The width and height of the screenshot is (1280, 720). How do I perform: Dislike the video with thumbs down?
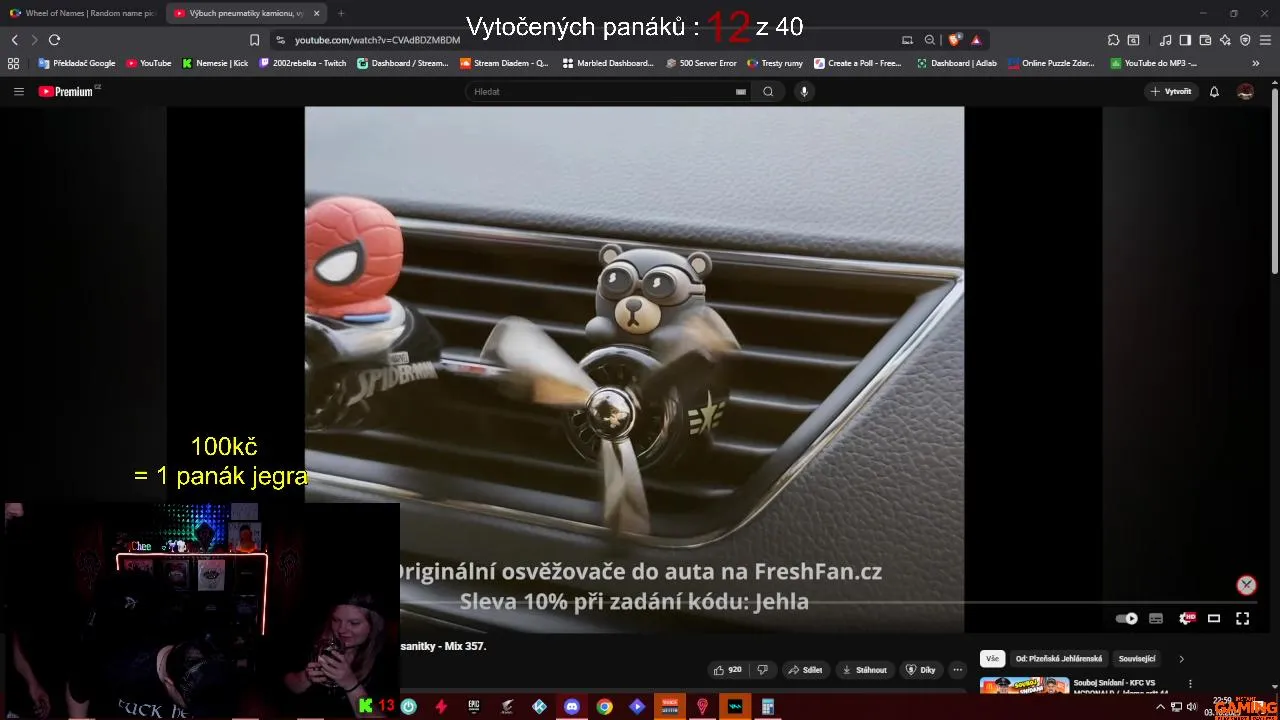tap(762, 670)
